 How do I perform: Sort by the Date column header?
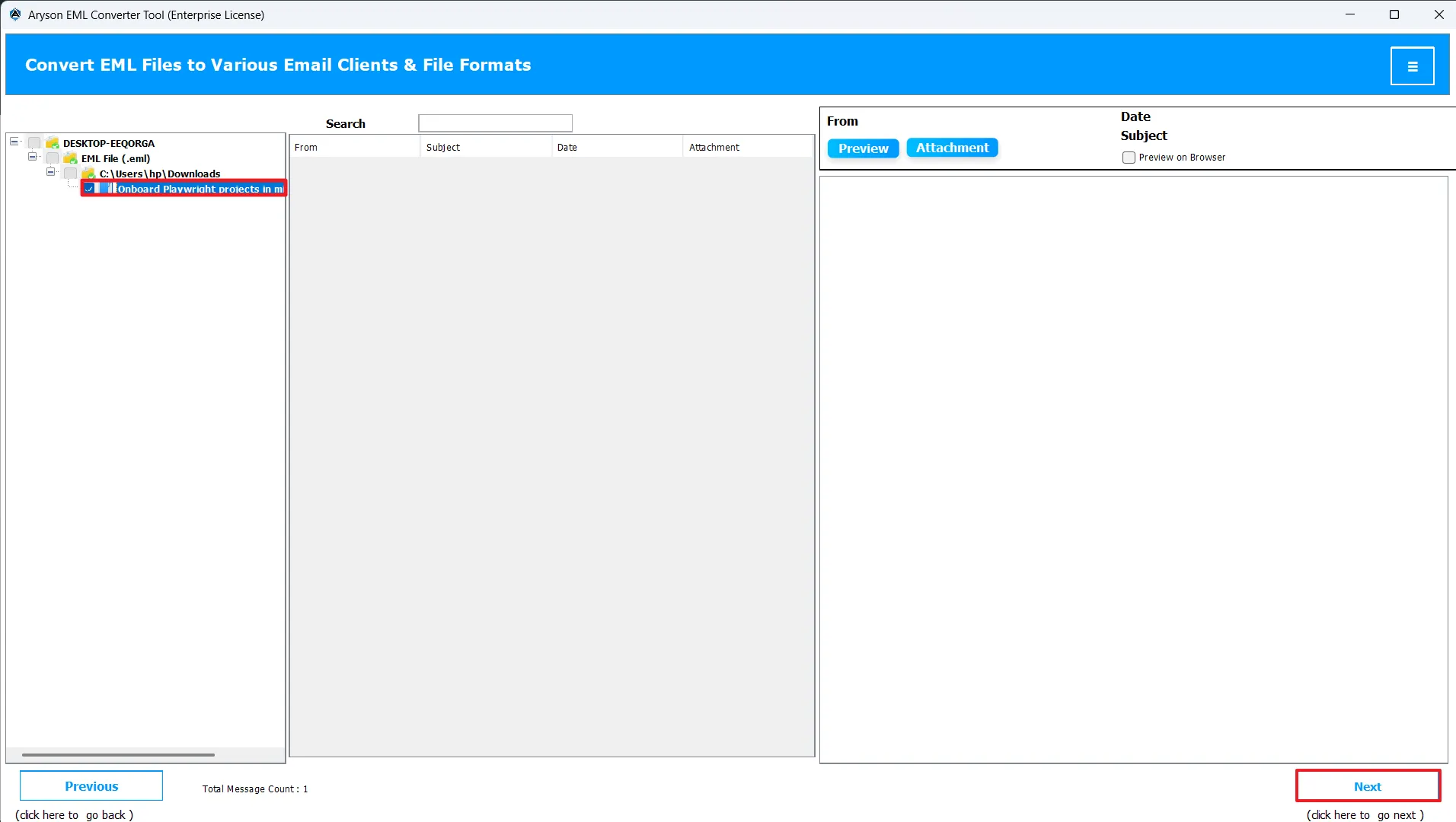[617, 147]
